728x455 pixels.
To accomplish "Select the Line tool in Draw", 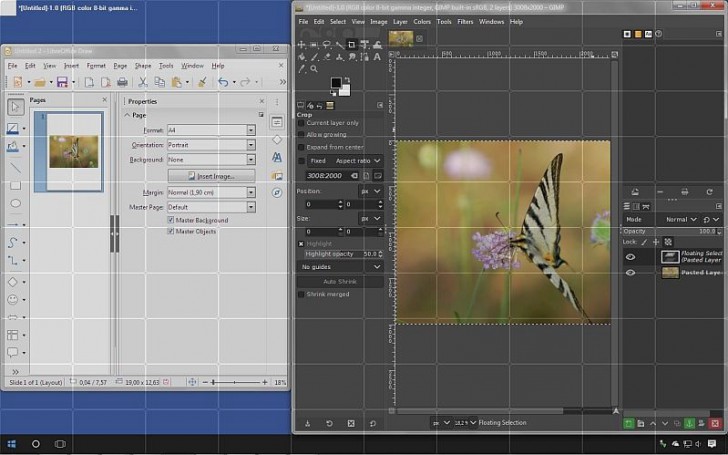I will (15, 167).
